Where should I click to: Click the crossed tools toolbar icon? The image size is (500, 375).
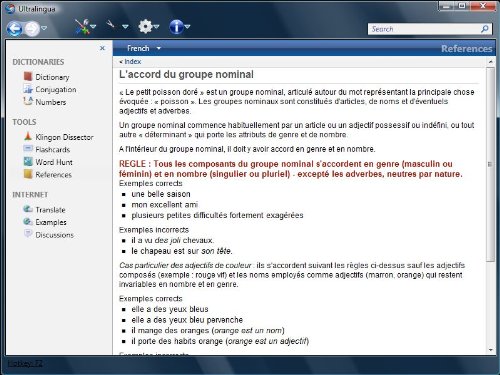[x=82, y=27]
